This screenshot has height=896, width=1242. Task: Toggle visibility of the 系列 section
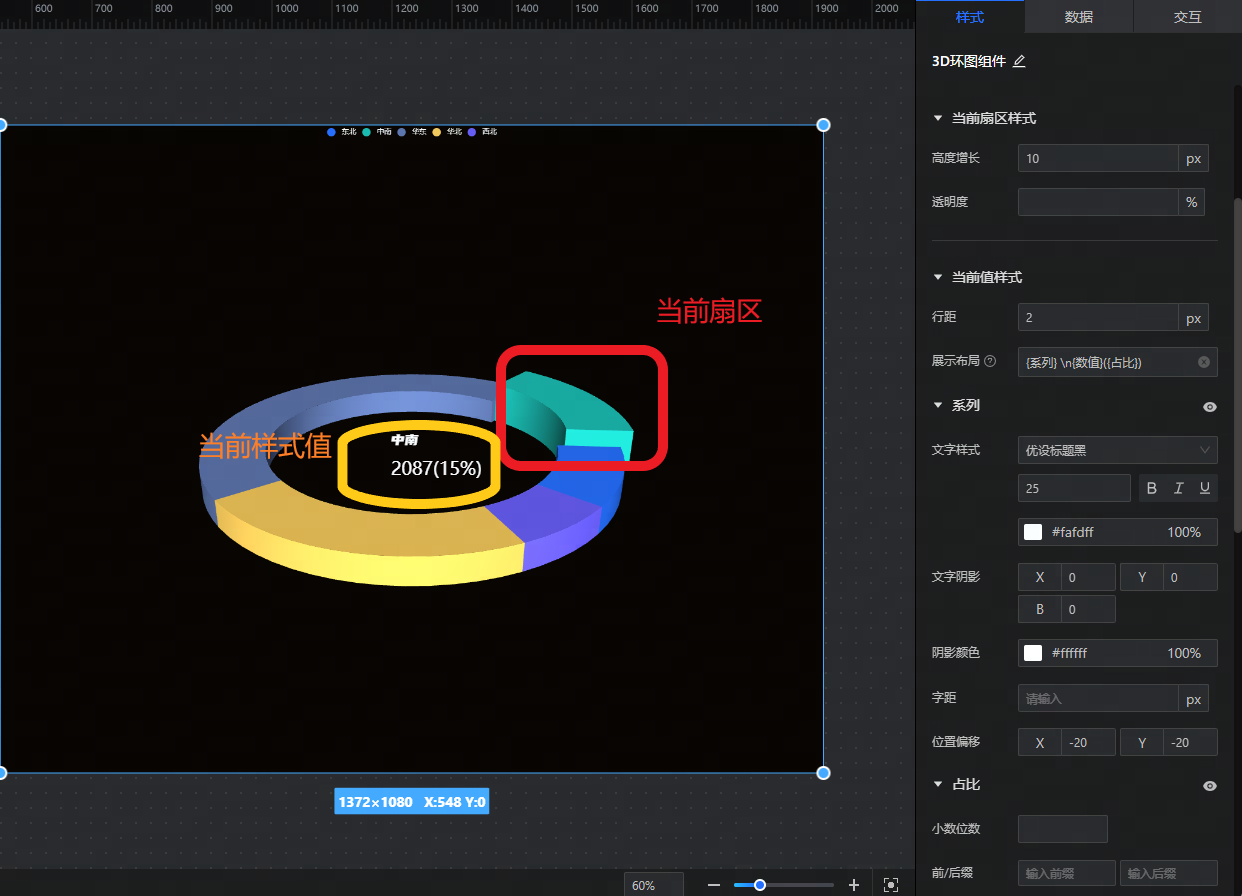pos(1210,407)
